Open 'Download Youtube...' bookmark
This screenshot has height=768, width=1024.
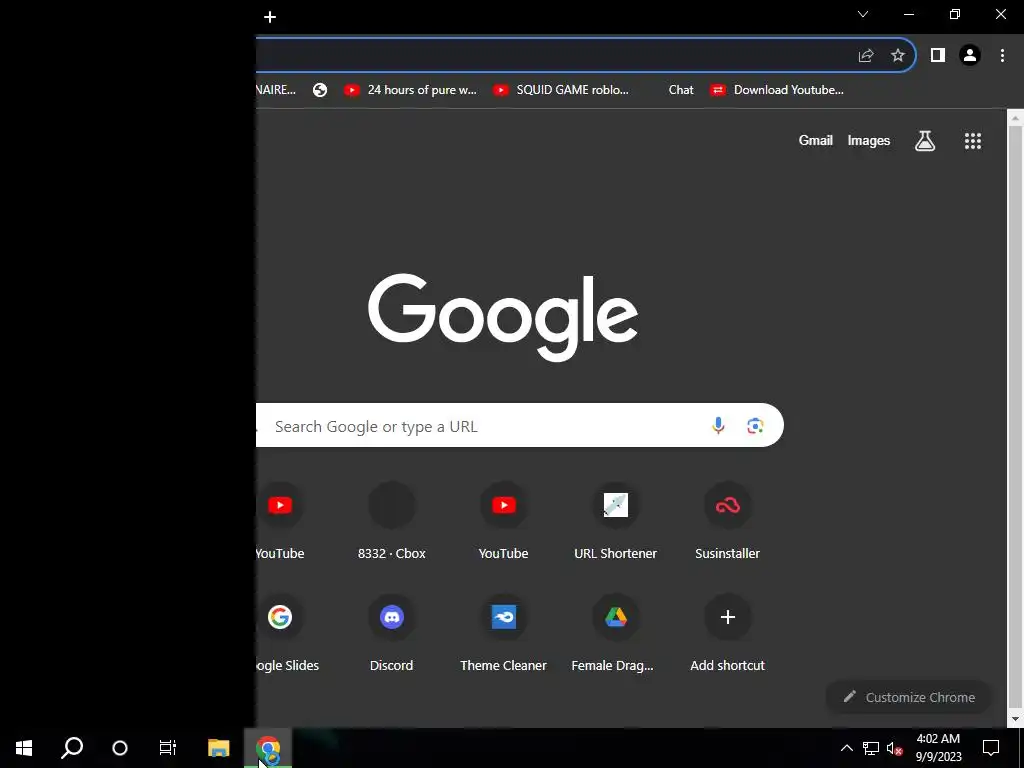coord(777,90)
